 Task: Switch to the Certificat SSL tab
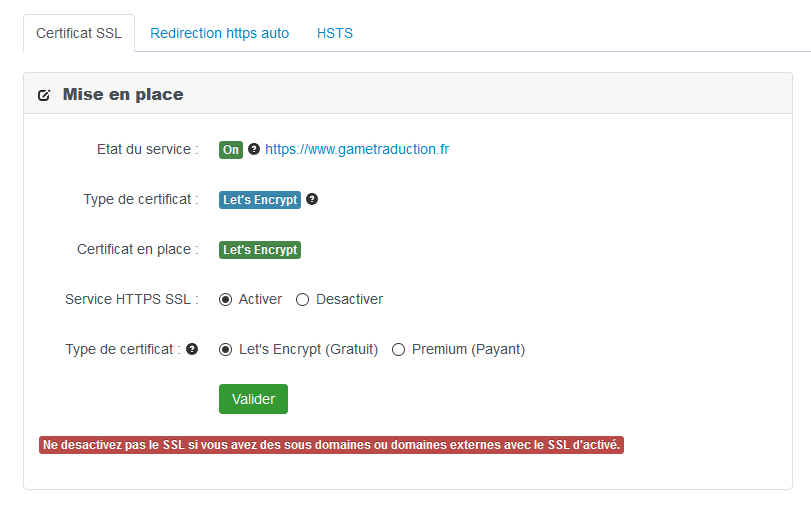pyautogui.click(x=79, y=33)
